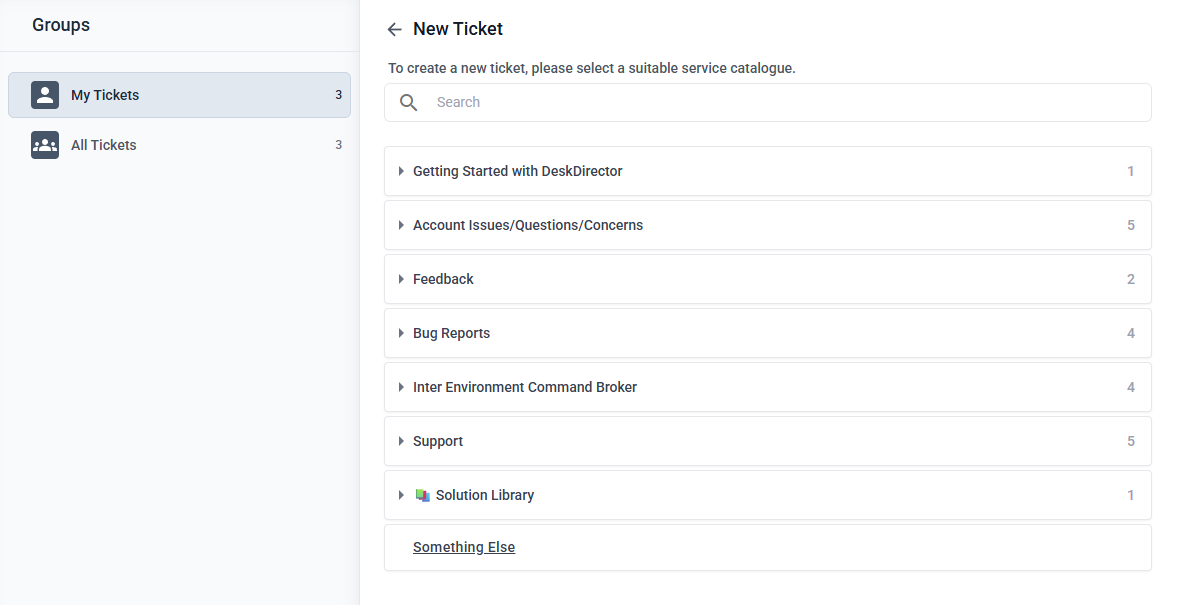Open the Feedback catalogue label
1203x605 pixels.
(x=443, y=279)
